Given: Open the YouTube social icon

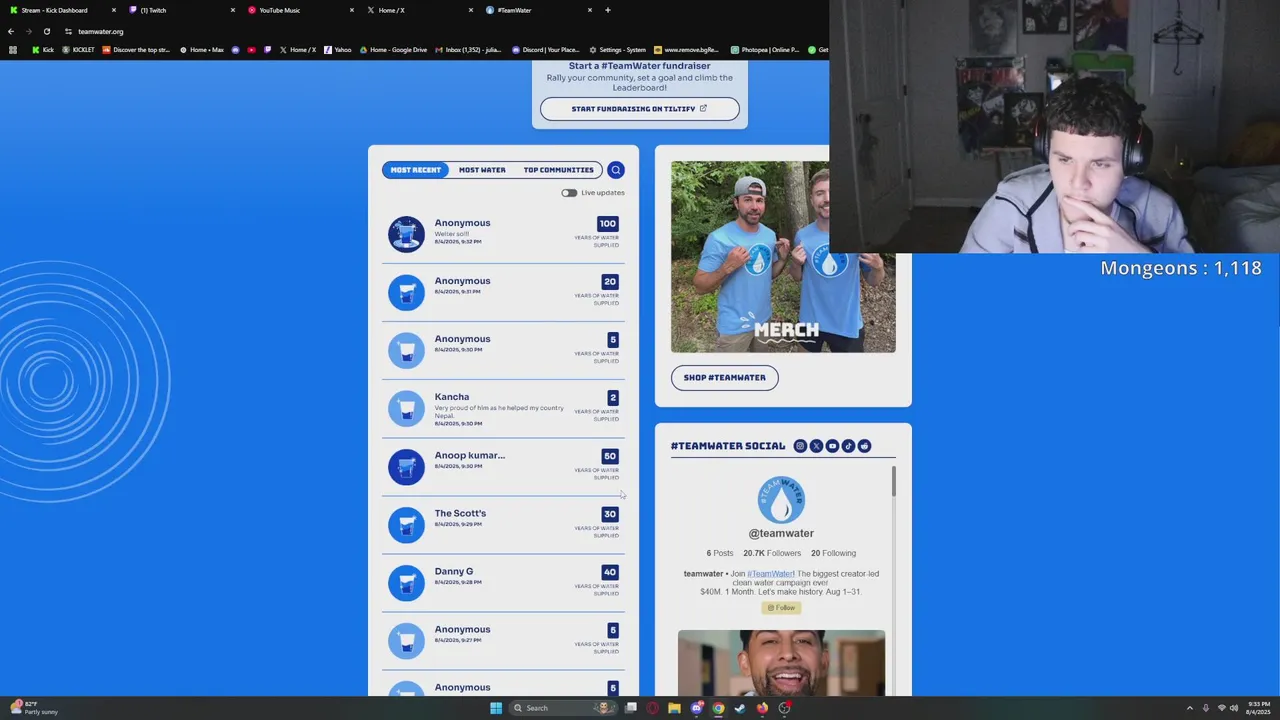Looking at the screenshot, I should coord(832,446).
